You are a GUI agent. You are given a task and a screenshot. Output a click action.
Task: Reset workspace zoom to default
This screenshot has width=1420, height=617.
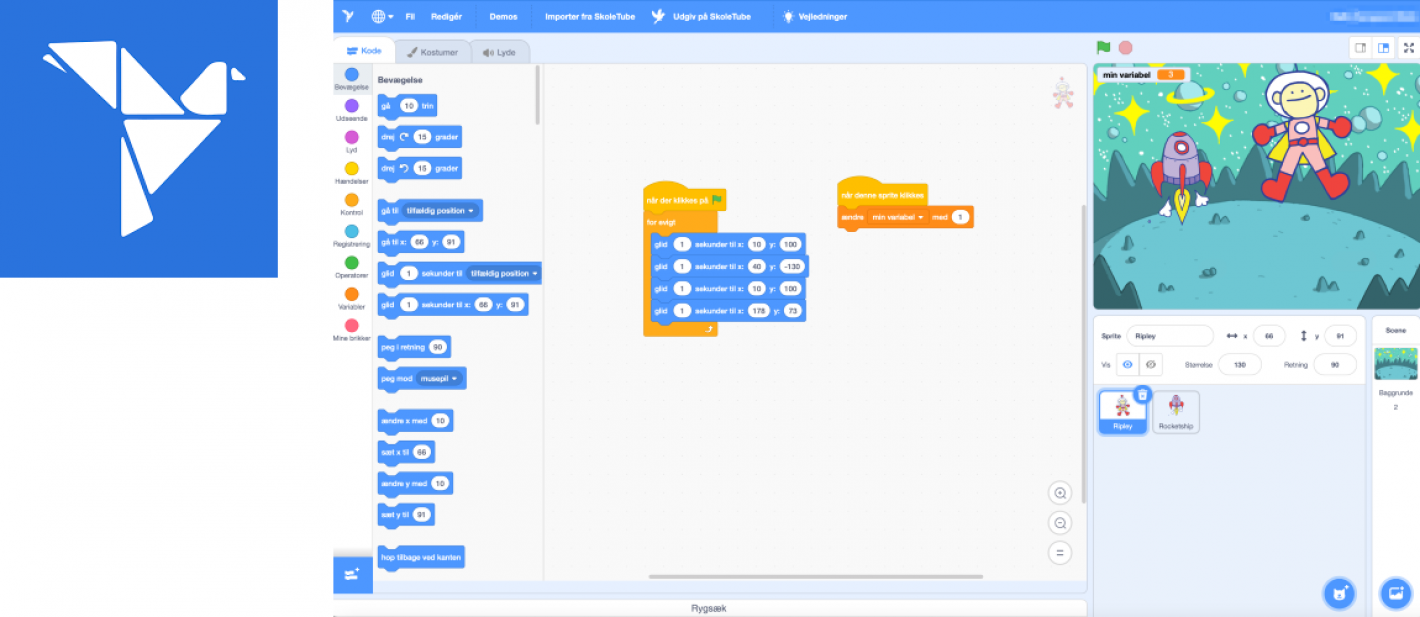point(1060,553)
